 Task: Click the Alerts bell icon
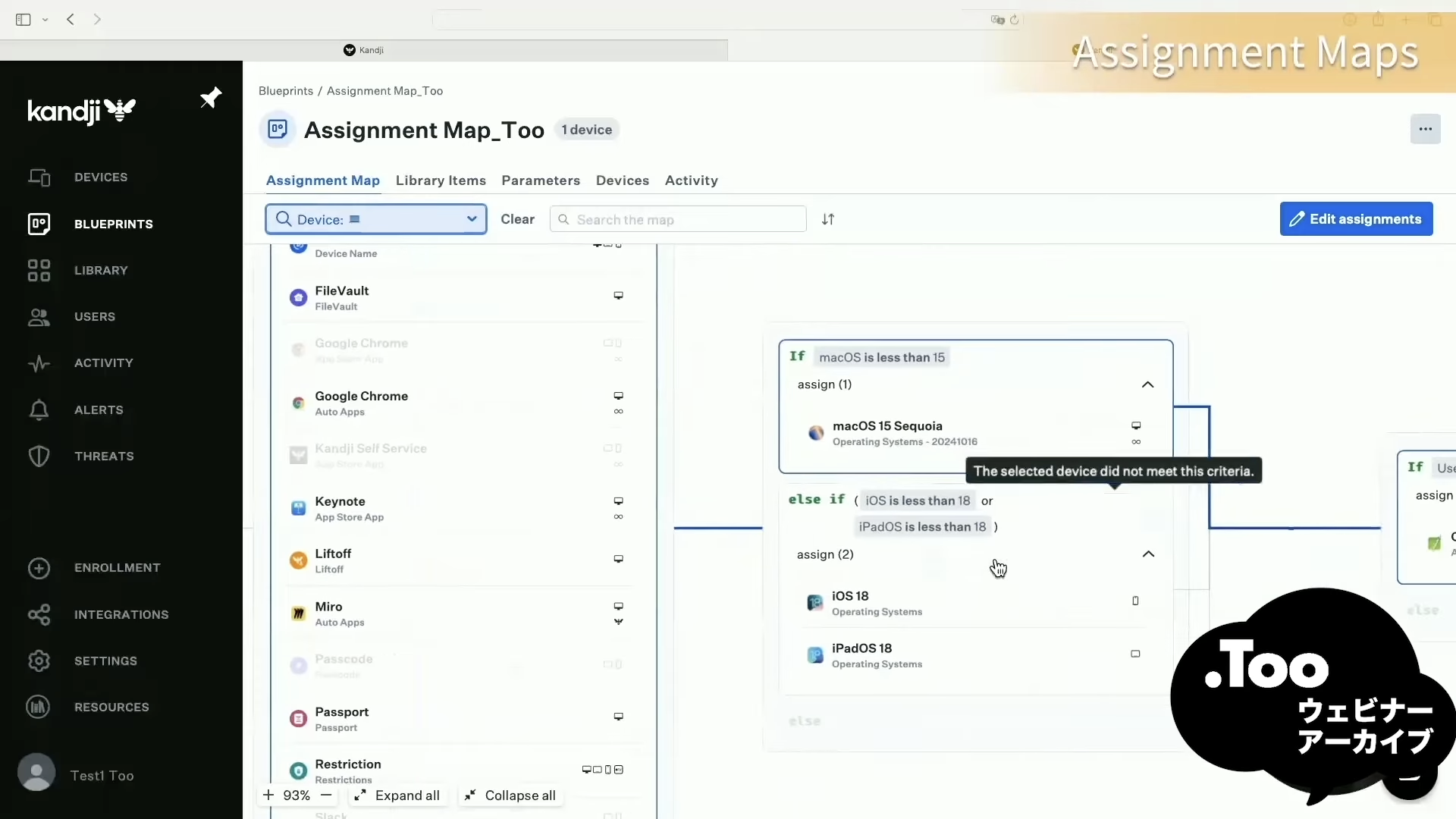(x=39, y=410)
